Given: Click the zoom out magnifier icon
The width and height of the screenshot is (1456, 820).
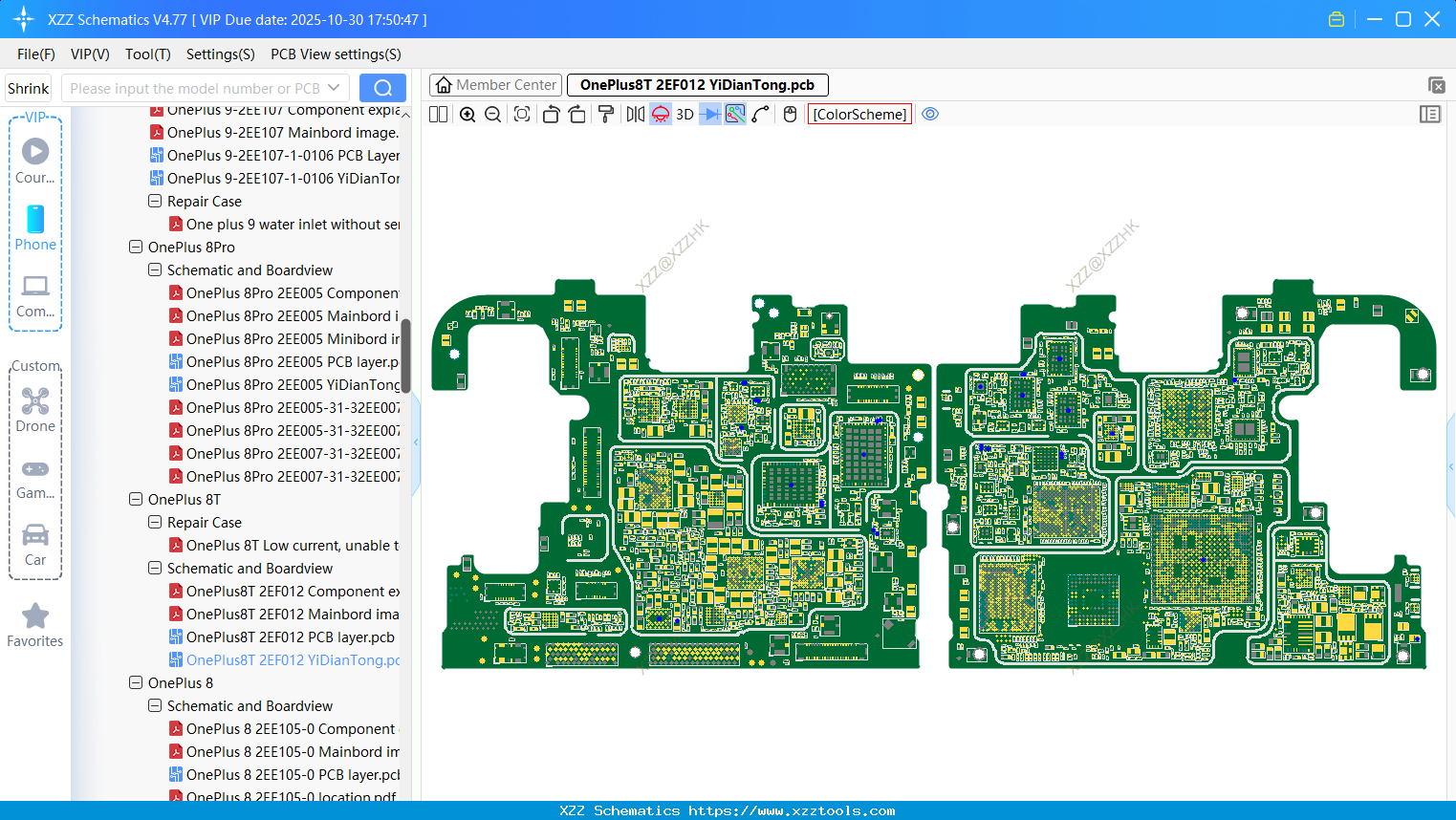Looking at the screenshot, I should tap(493, 115).
